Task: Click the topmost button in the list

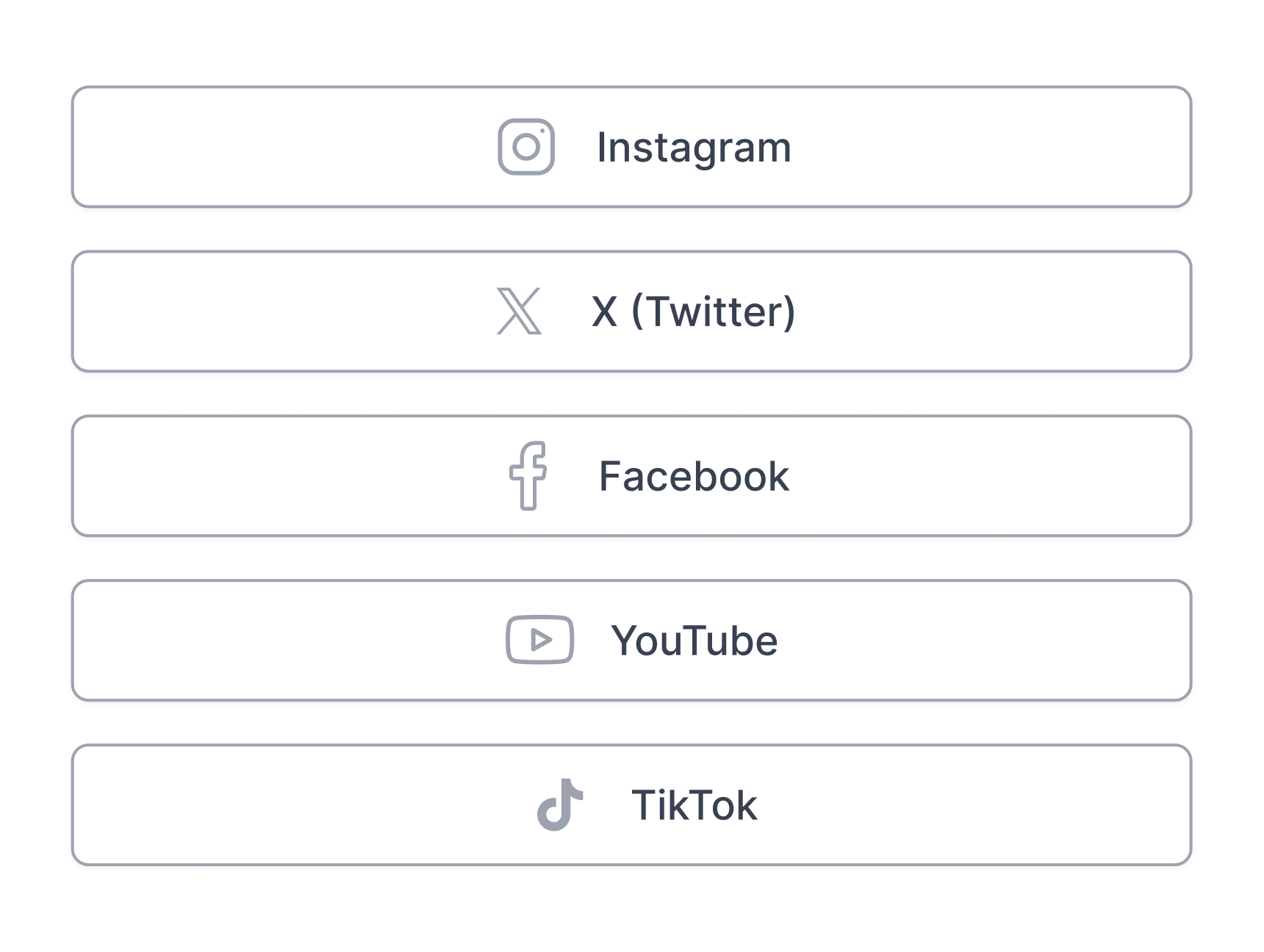Action: click(631, 146)
